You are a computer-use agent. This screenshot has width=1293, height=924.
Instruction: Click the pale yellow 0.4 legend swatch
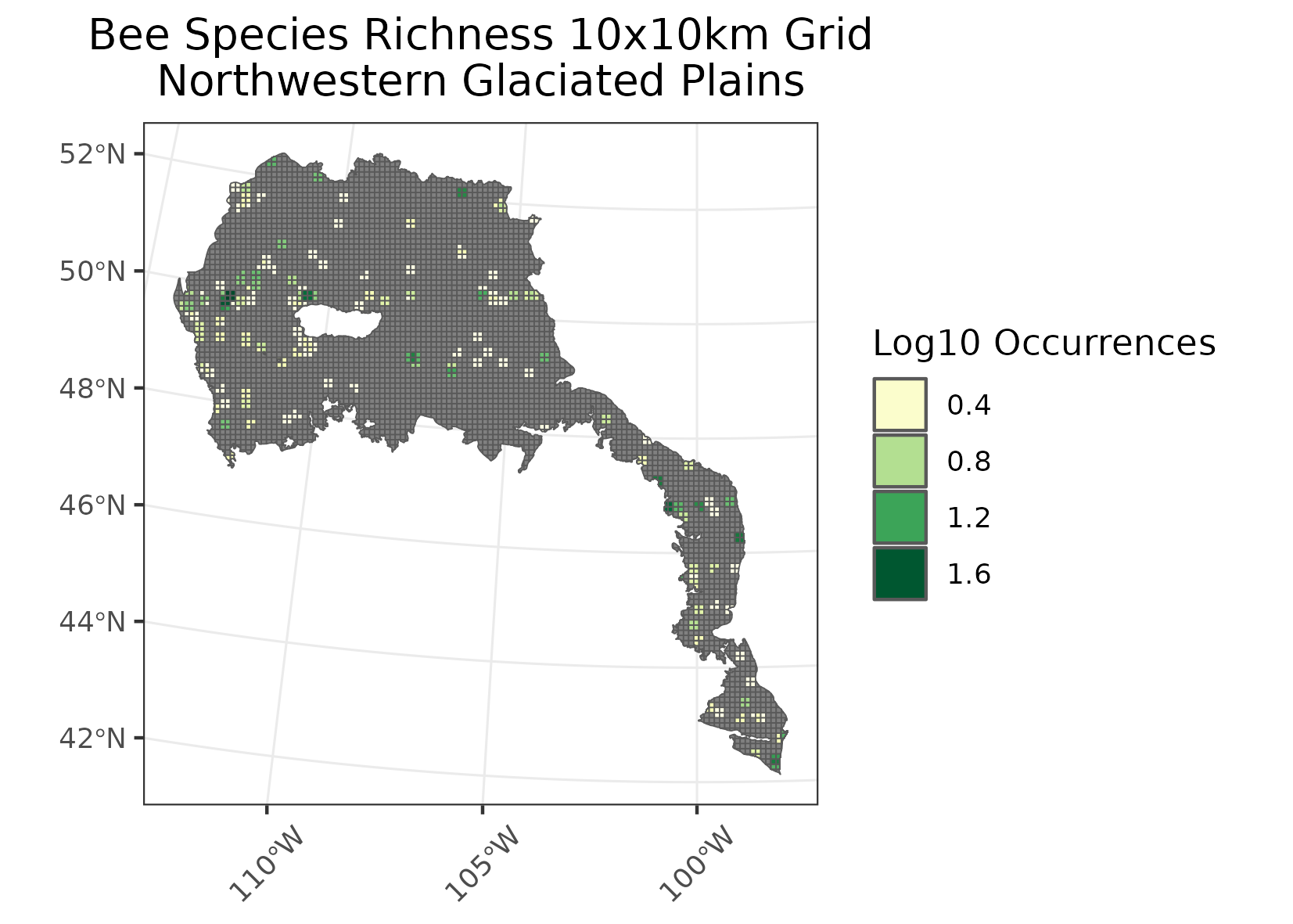(900, 404)
